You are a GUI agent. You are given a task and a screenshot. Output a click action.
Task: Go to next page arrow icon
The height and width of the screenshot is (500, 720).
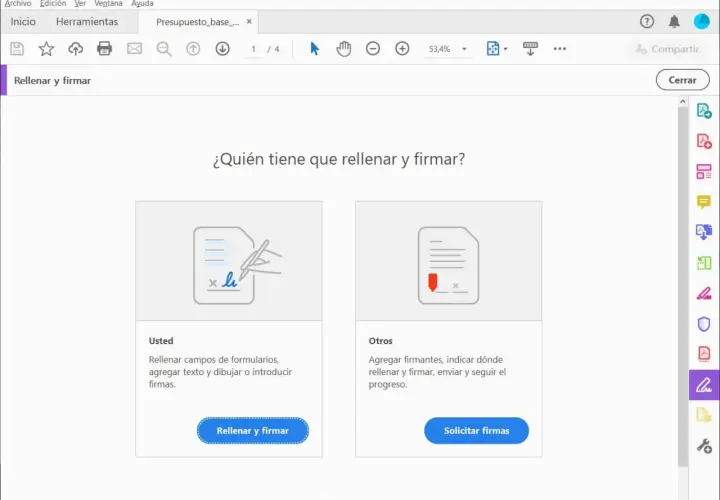(223, 49)
